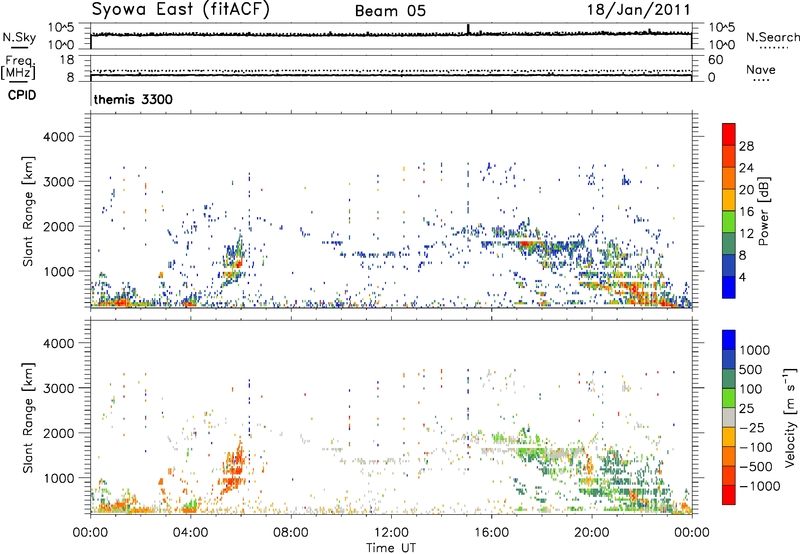This screenshot has height=554, width=800.
Task: Click the strong red echo near 17:00 in power panel
Action: (528, 244)
